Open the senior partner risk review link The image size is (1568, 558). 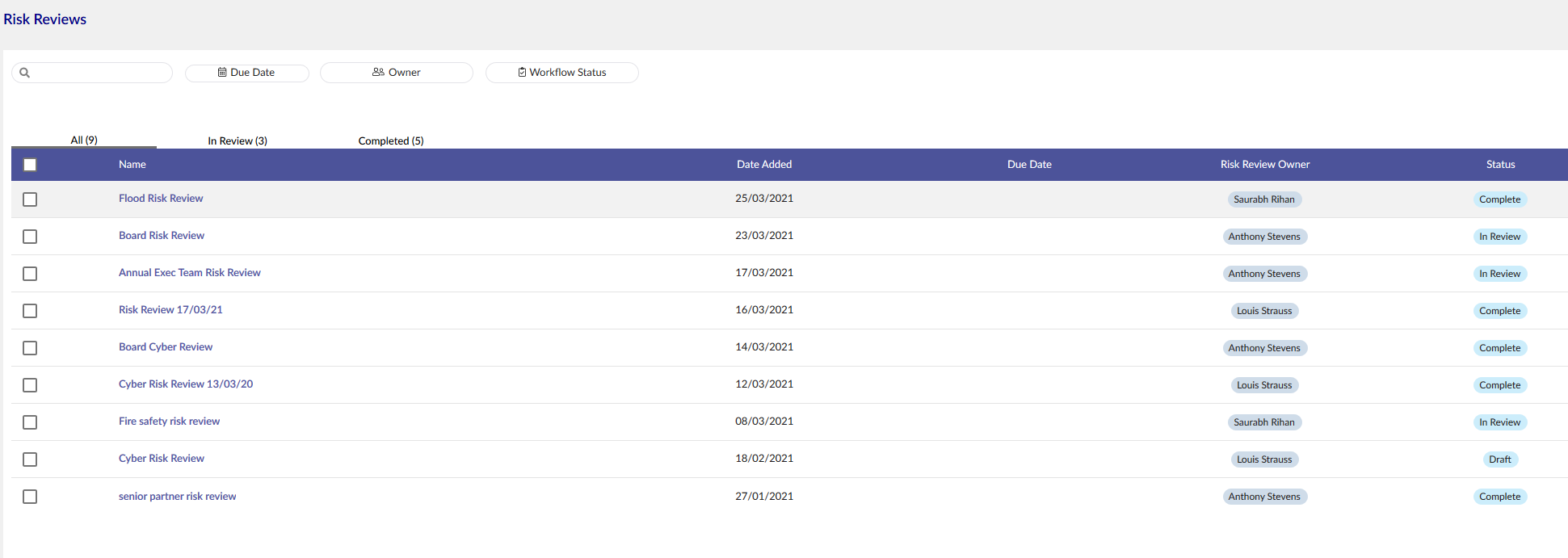(178, 497)
